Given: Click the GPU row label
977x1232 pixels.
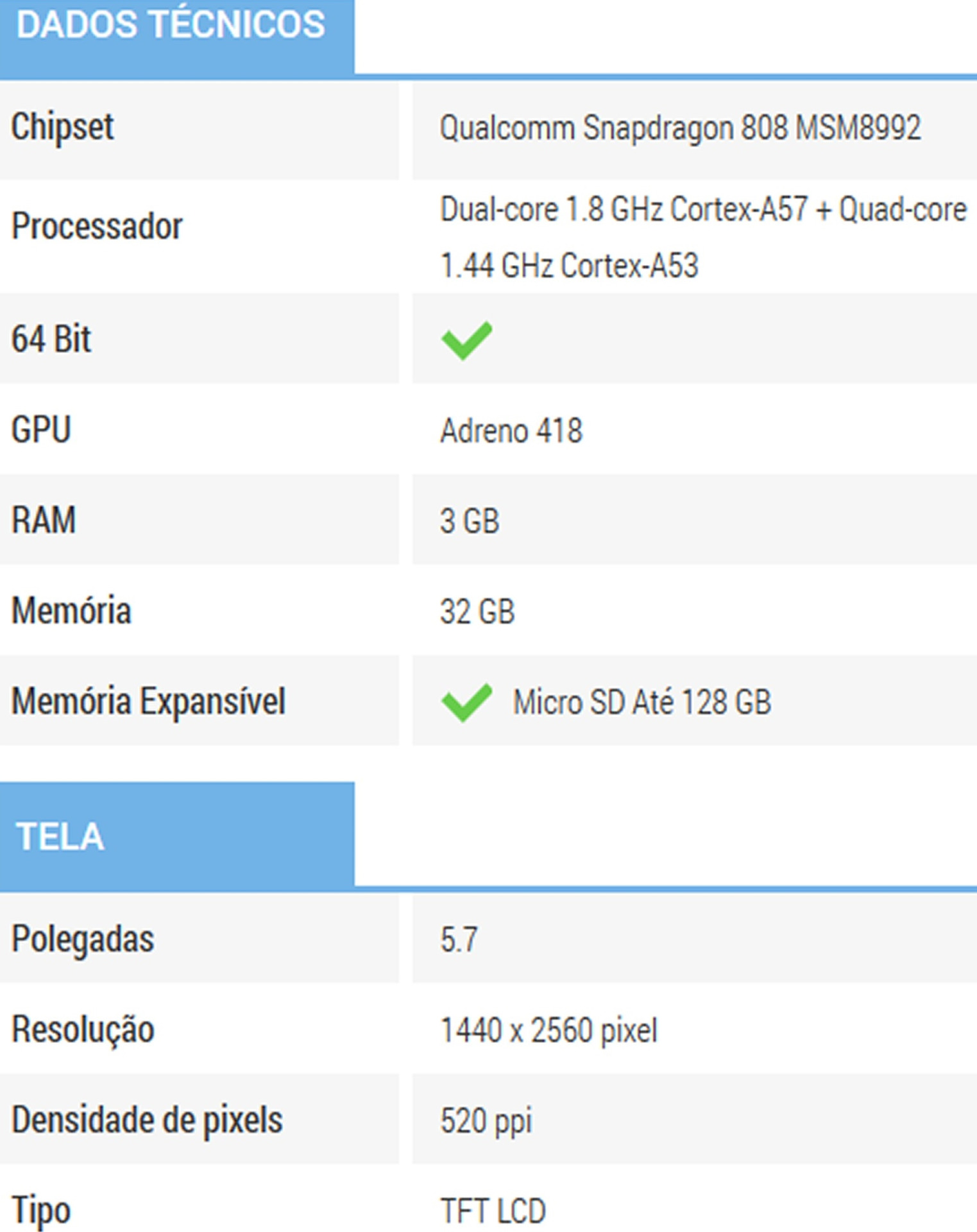Looking at the screenshot, I should [41, 429].
